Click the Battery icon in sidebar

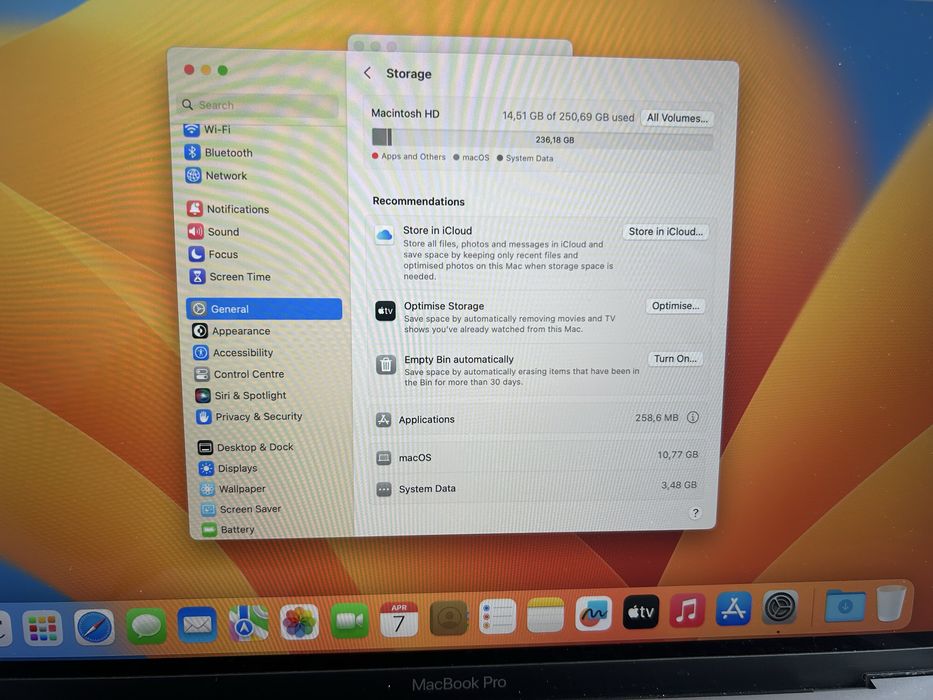coord(209,529)
